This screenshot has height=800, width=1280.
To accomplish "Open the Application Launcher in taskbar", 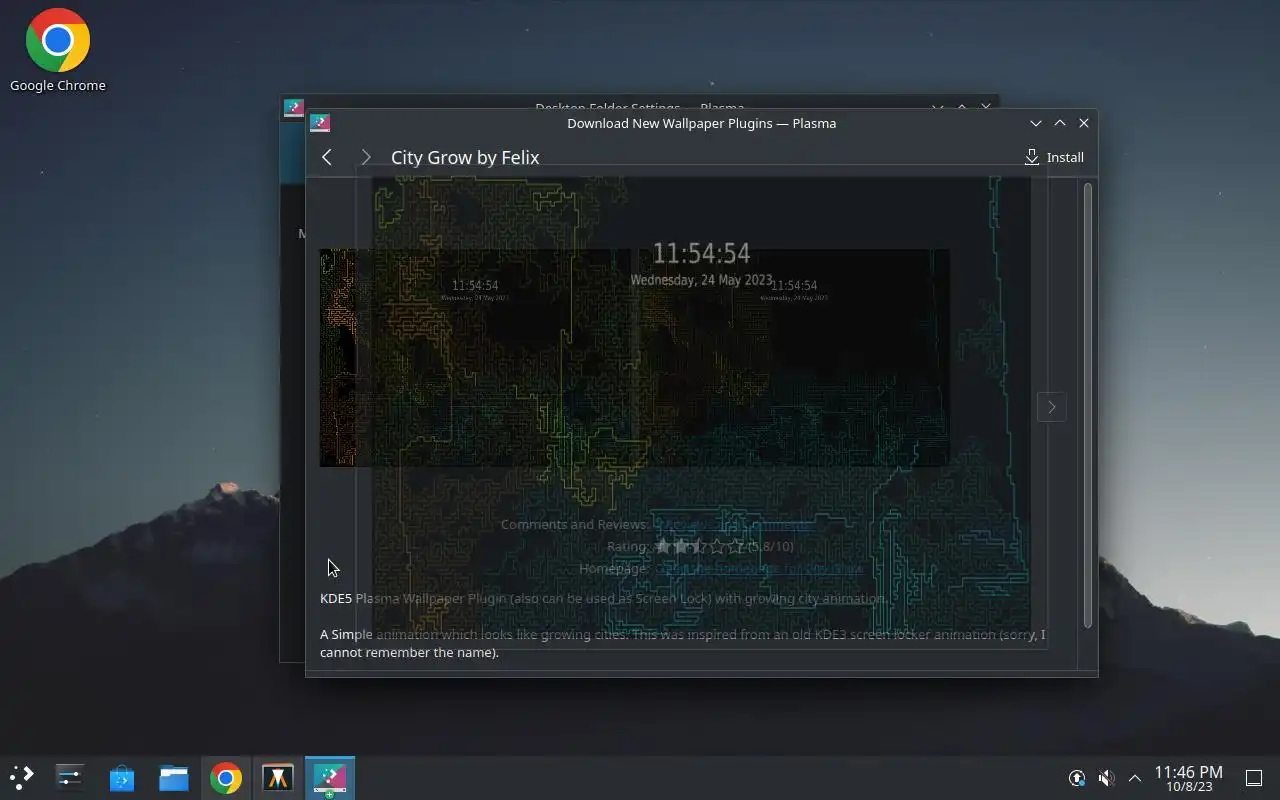I will point(21,777).
